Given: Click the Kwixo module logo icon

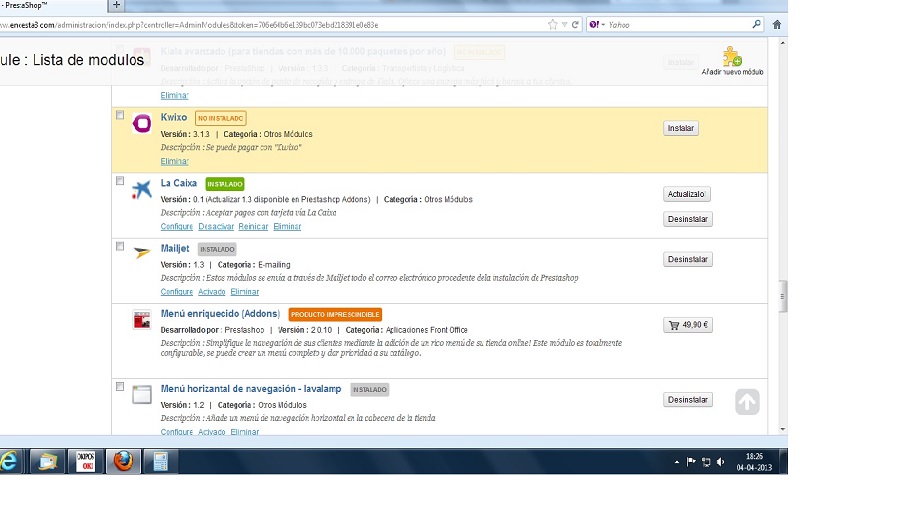Looking at the screenshot, I should pos(142,123).
